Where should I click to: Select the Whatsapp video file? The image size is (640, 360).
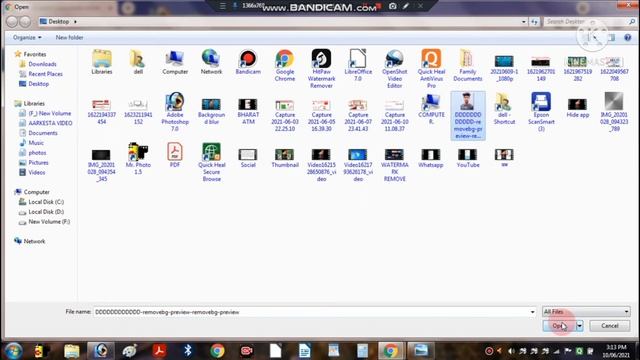pos(431,158)
